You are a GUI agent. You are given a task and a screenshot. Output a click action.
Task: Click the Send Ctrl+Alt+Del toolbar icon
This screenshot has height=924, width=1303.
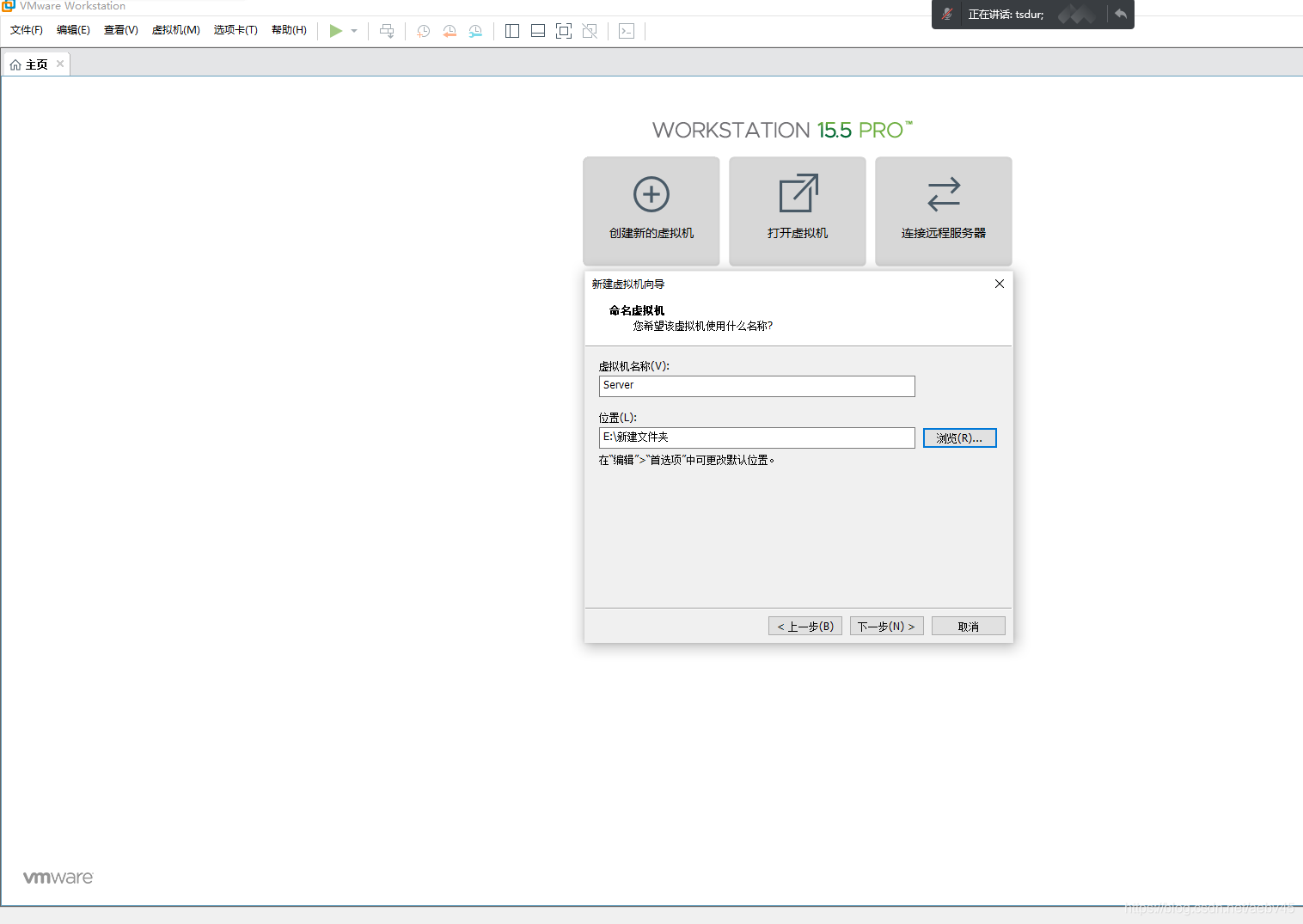(x=387, y=31)
